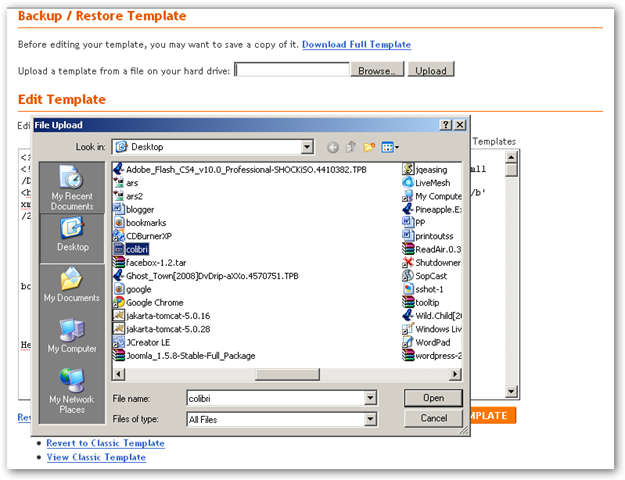The width and height of the screenshot is (625, 480).
Task: Select the facebox-1.2.tar archive
Action: [x=149, y=263]
